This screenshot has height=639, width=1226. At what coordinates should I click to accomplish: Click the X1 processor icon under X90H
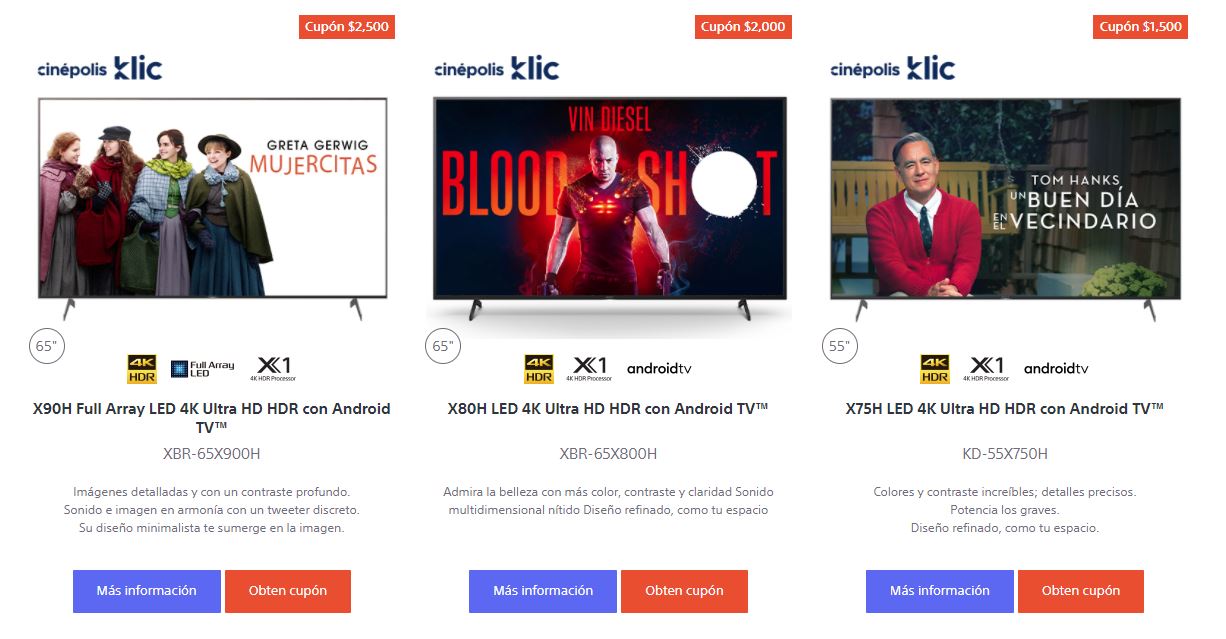coord(274,369)
